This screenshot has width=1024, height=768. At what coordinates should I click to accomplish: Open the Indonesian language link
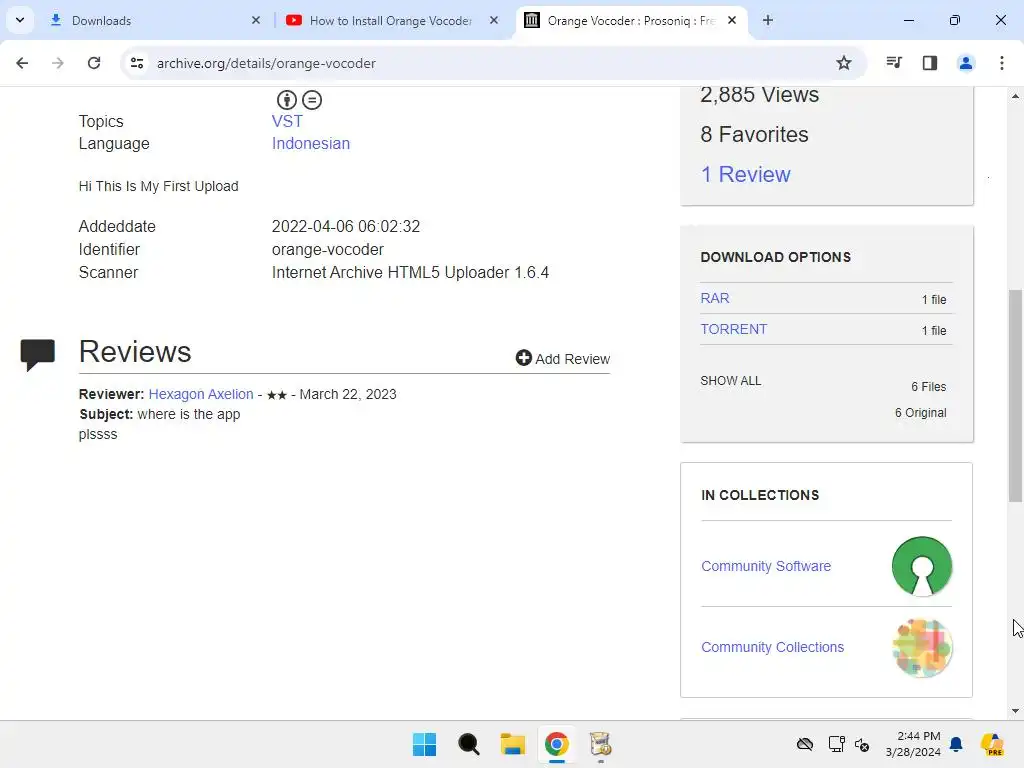(x=311, y=144)
